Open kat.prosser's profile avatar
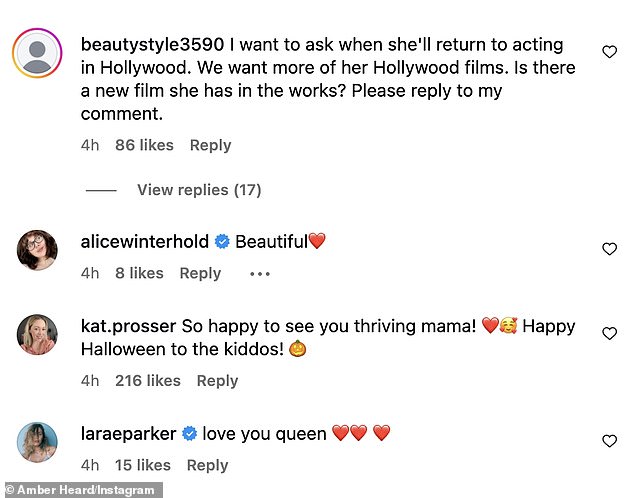 tap(37, 334)
